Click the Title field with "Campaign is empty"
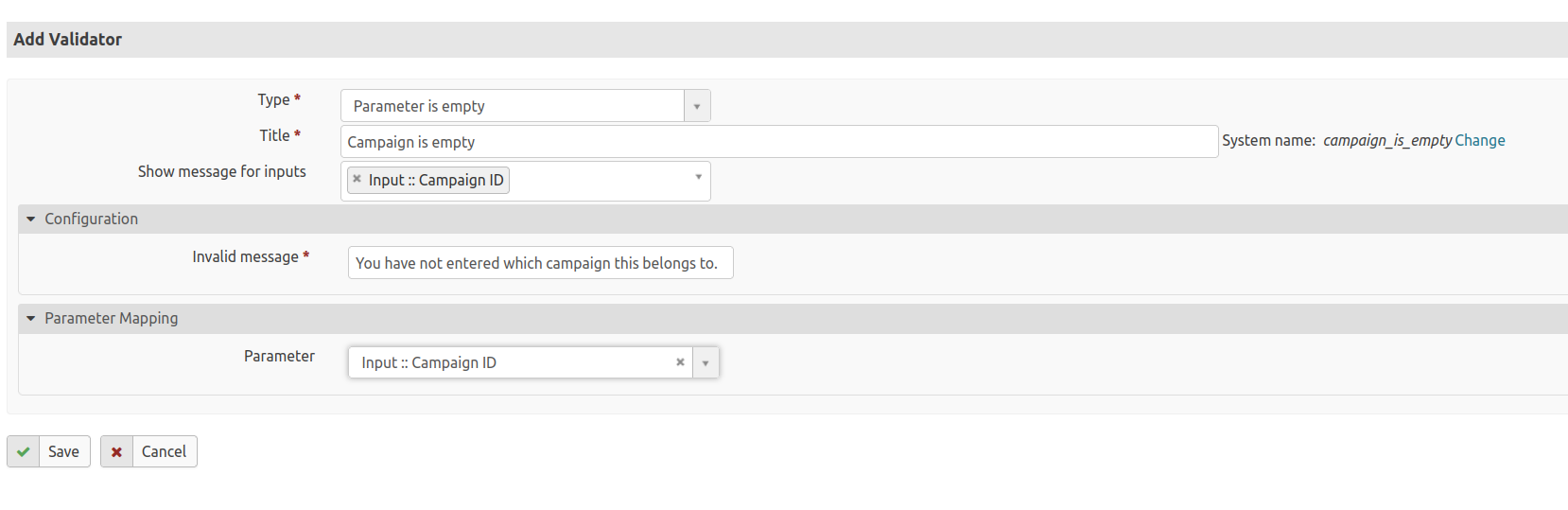 click(778, 142)
